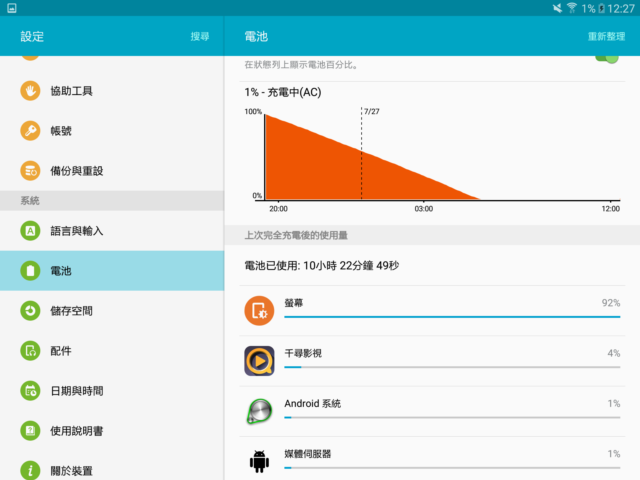Open 語言與輸入 settings
640x480 pixels.
[x=112, y=231]
